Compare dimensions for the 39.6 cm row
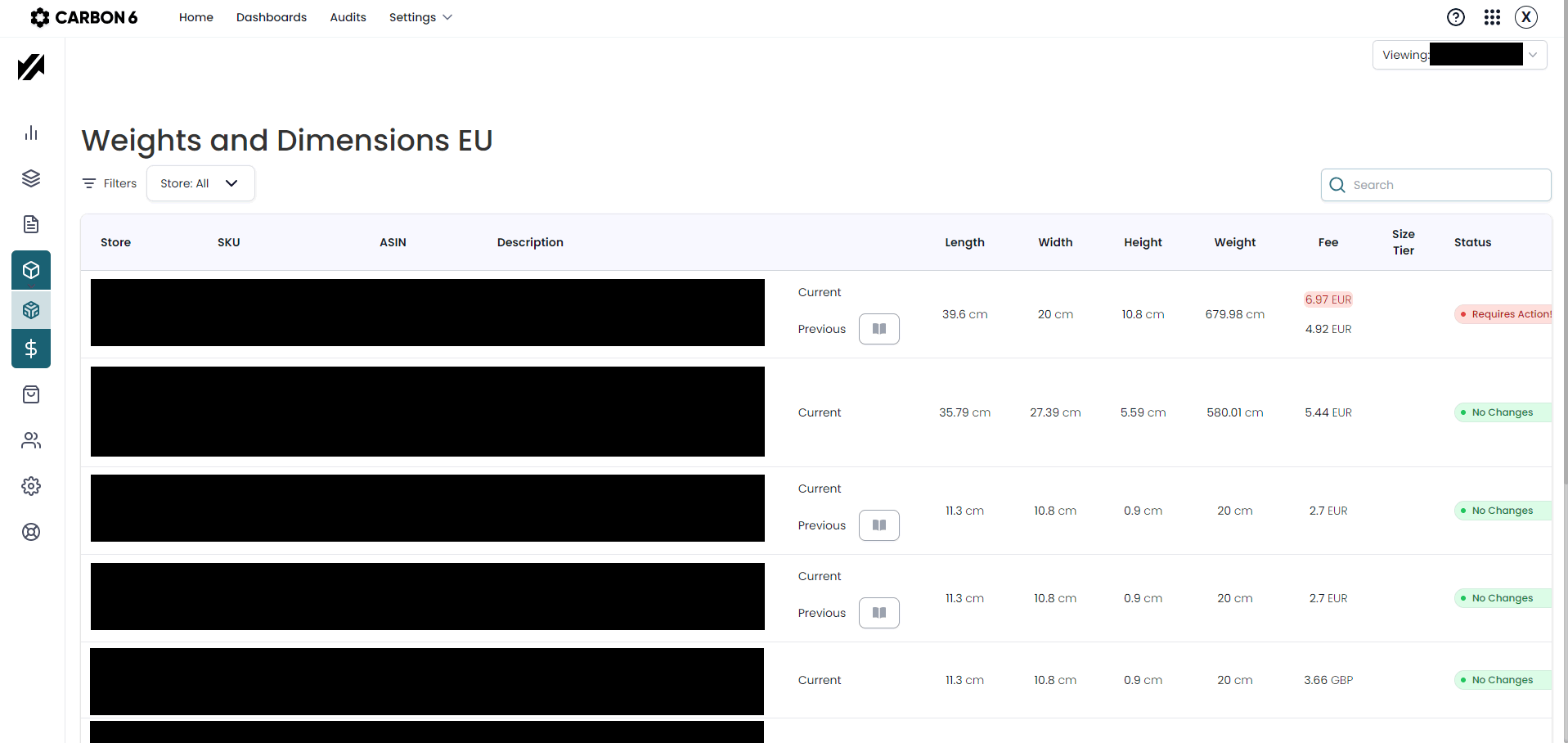1568x743 pixels. [879, 329]
